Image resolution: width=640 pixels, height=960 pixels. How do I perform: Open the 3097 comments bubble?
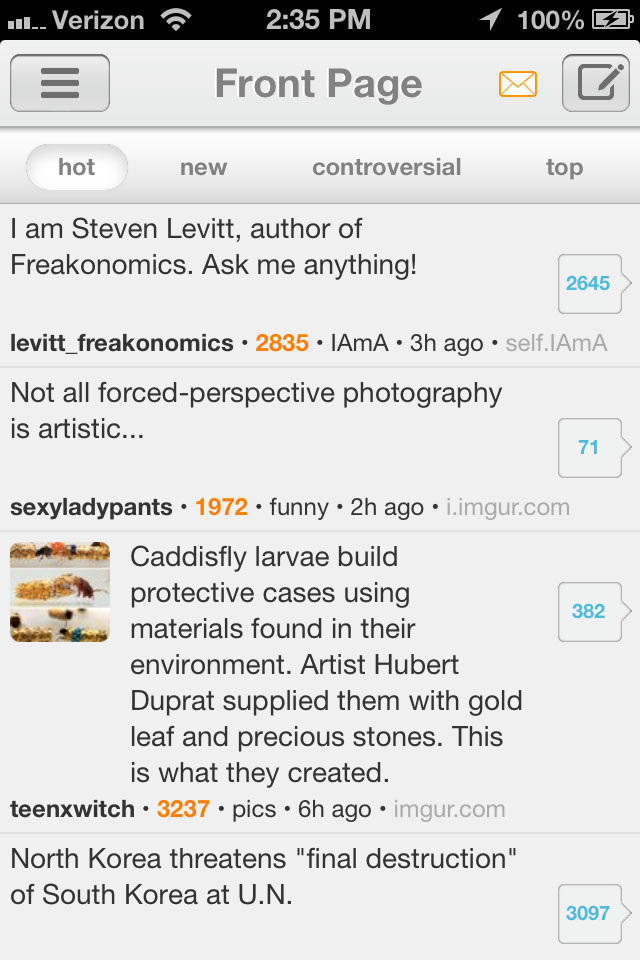[x=588, y=913]
